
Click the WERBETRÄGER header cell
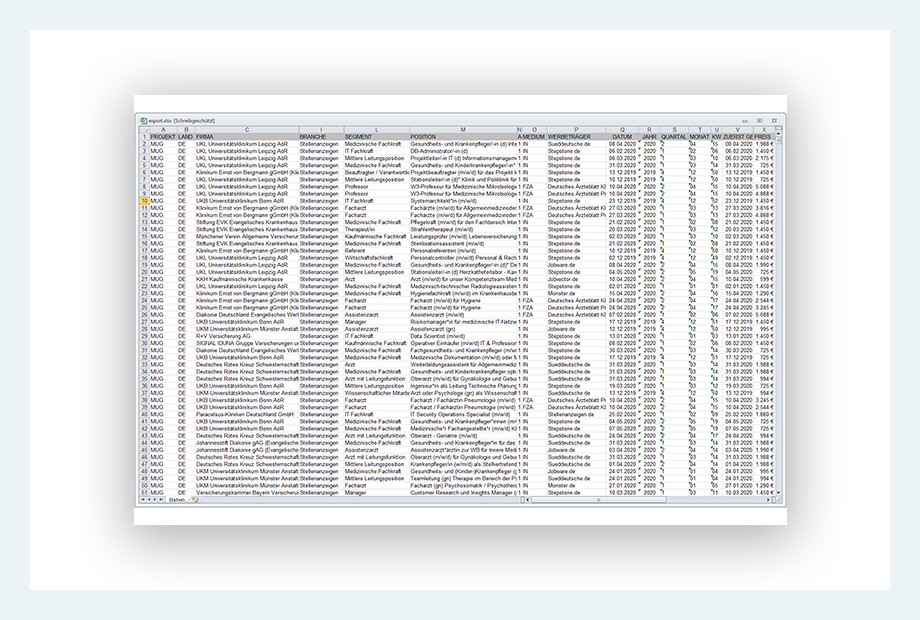[x=576, y=137]
